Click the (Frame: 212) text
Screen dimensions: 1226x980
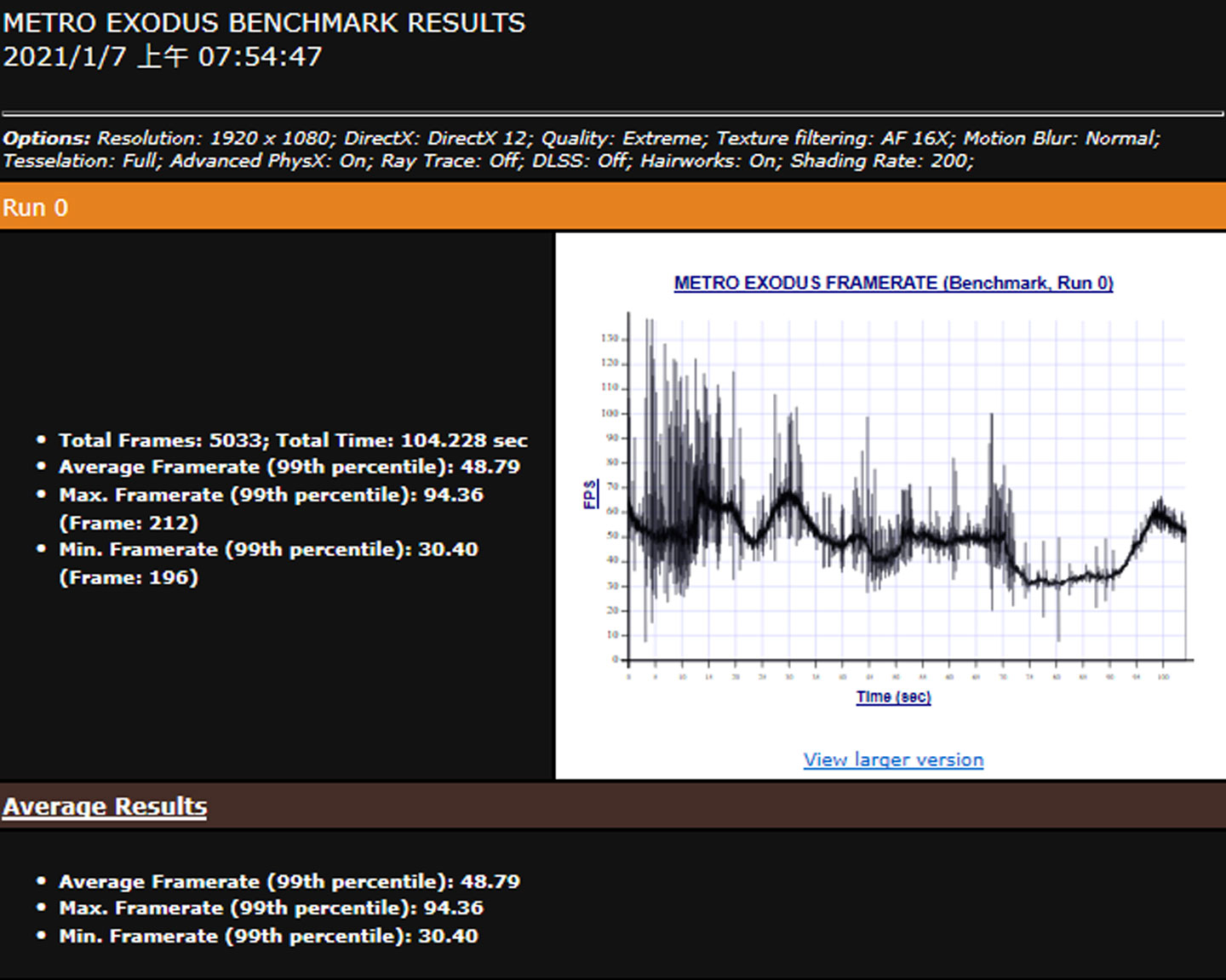(129, 523)
